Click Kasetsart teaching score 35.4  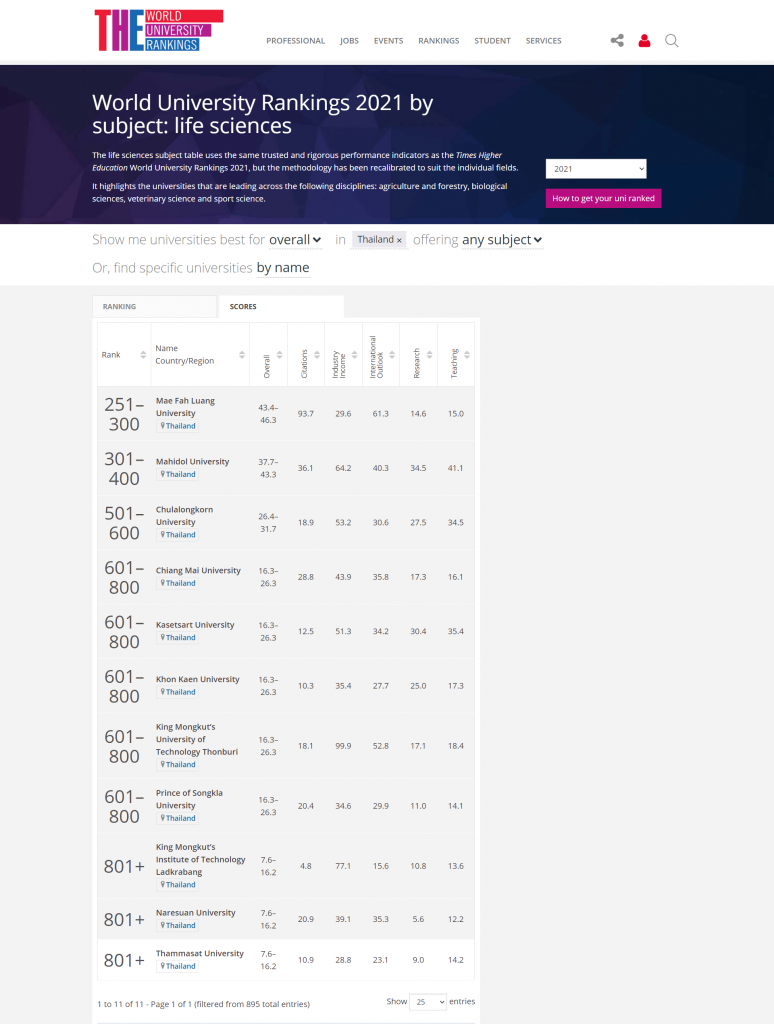click(456, 632)
